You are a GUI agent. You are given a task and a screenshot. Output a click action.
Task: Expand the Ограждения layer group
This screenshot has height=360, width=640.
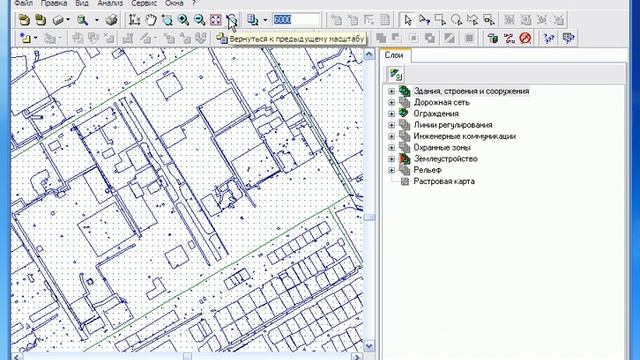(391, 113)
